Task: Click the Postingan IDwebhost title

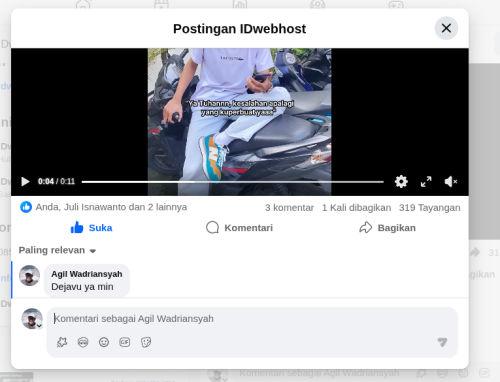Action: pos(239,29)
